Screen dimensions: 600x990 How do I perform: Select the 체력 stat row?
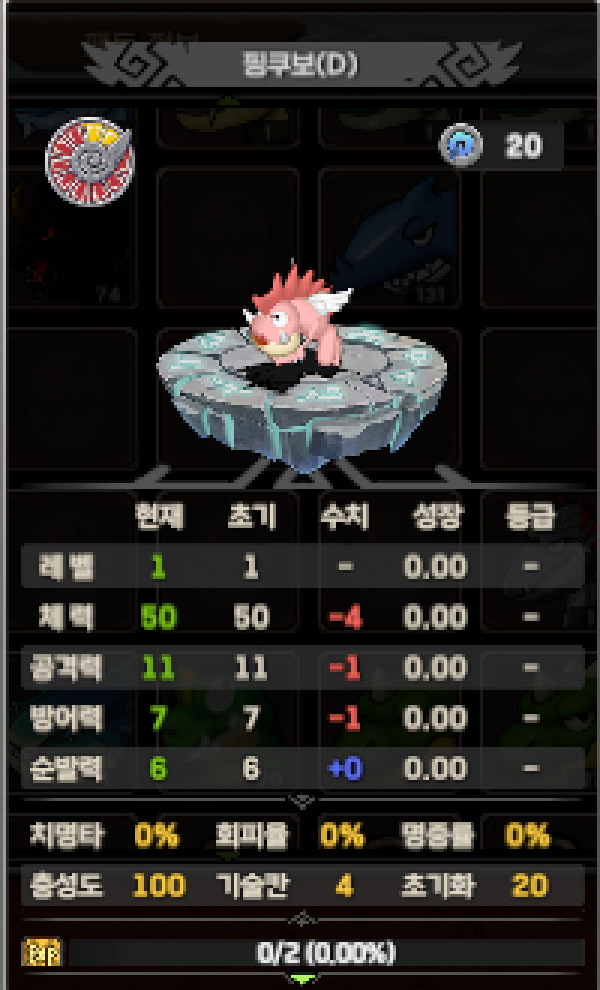302,617
